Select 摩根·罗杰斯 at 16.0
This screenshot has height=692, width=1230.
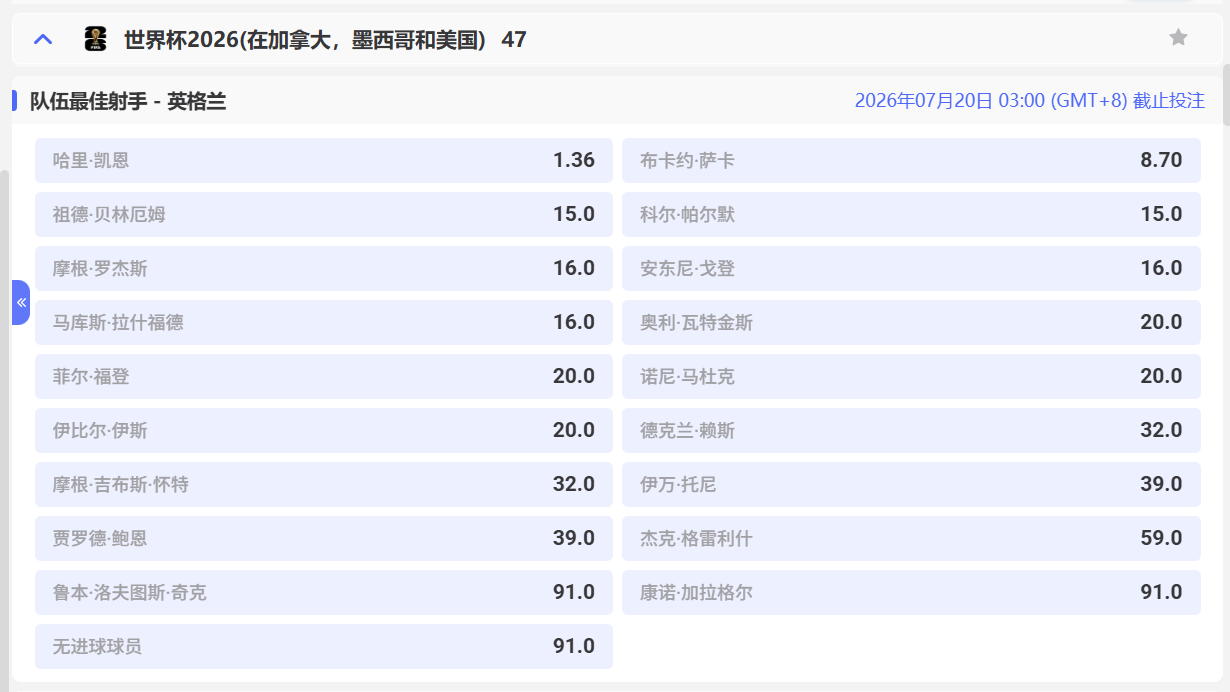tap(323, 268)
